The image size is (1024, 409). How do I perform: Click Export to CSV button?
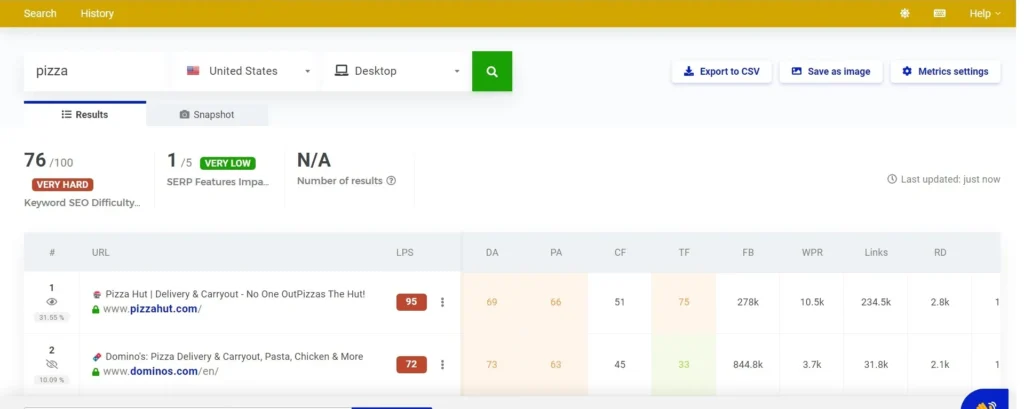click(x=721, y=71)
